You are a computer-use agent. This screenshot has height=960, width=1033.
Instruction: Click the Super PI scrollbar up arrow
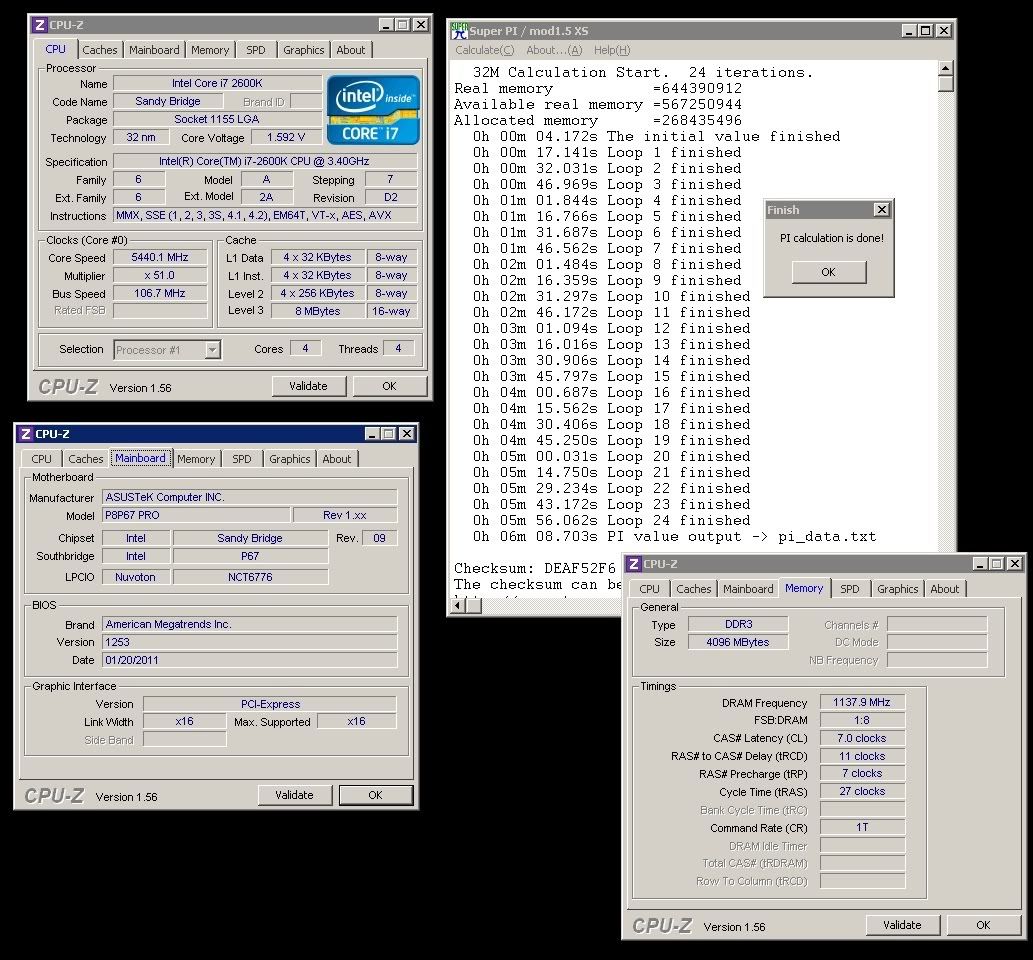click(946, 69)
